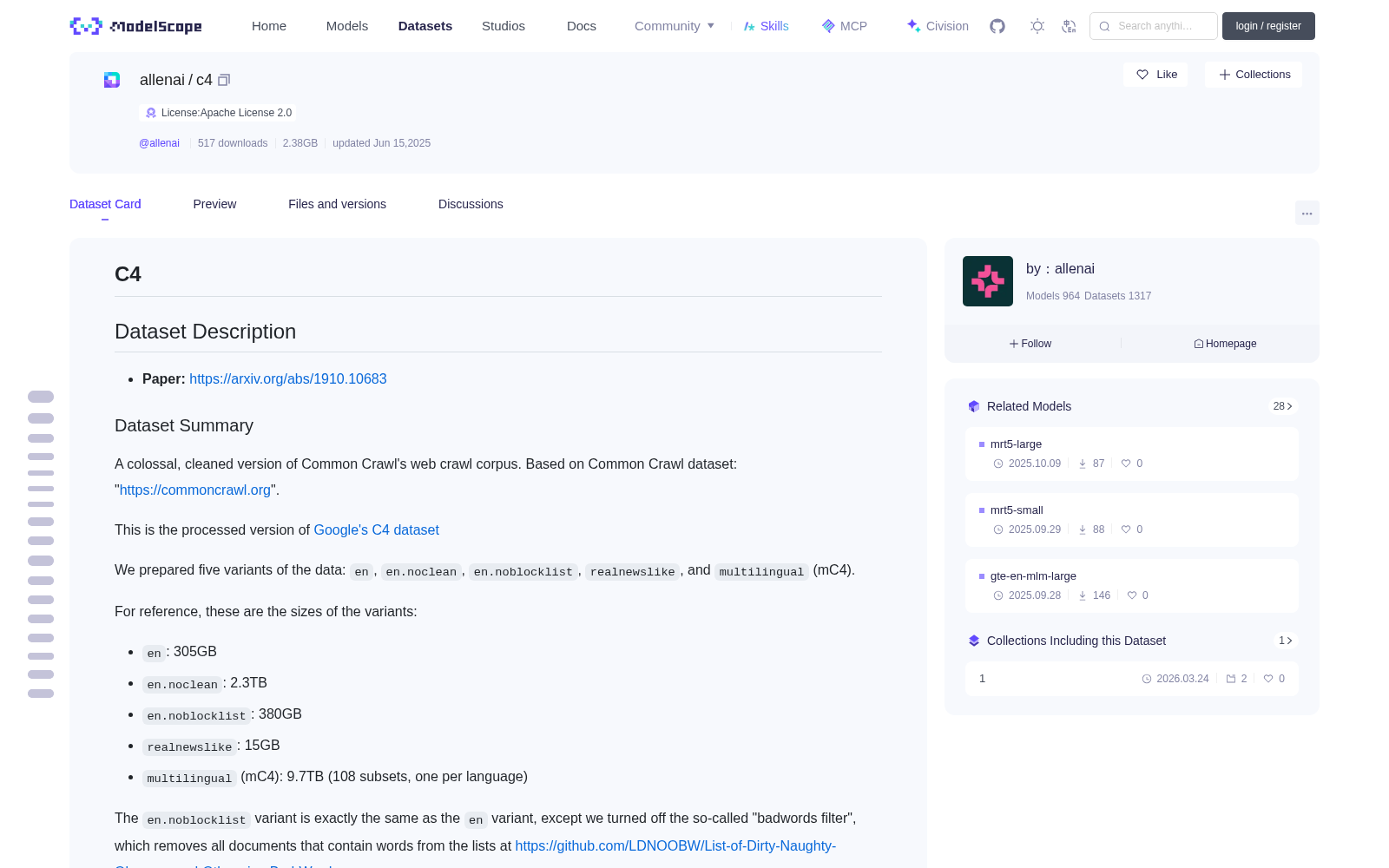Go to the Home page
1389x868 pixels.
[269, 26]
